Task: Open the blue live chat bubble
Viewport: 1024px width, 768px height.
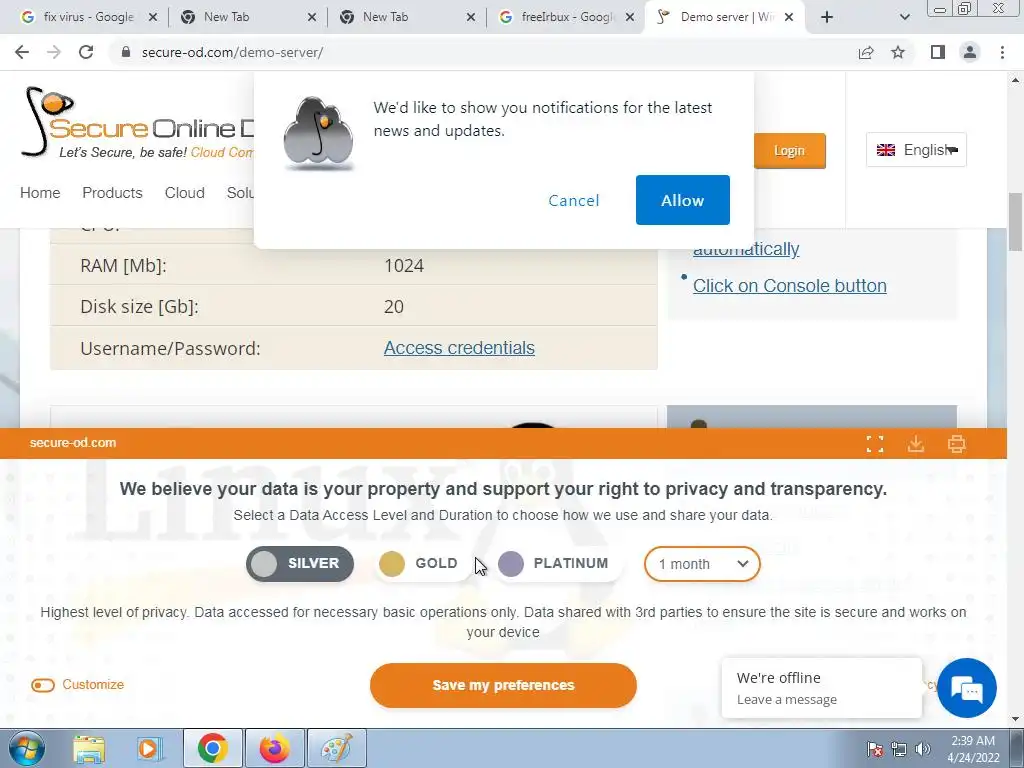Action: (967, 688)
